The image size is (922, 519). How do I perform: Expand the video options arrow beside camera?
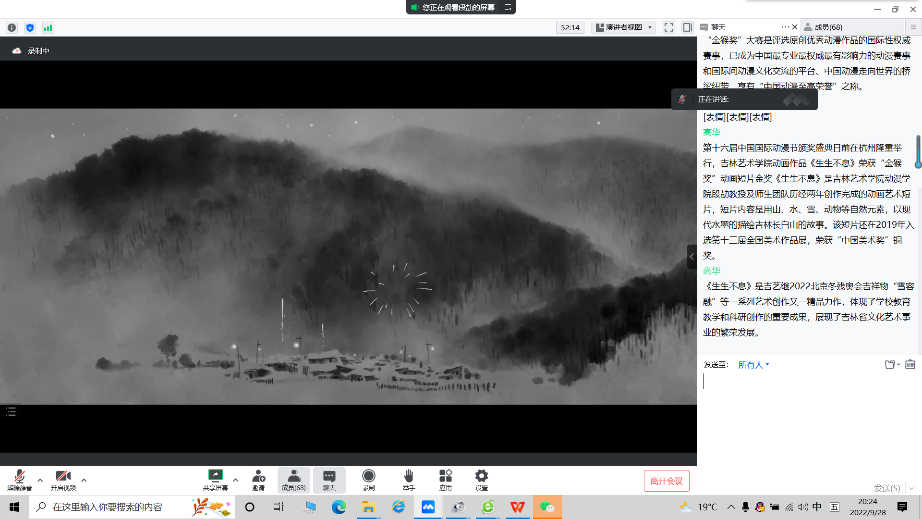click(x=83, y=480)
